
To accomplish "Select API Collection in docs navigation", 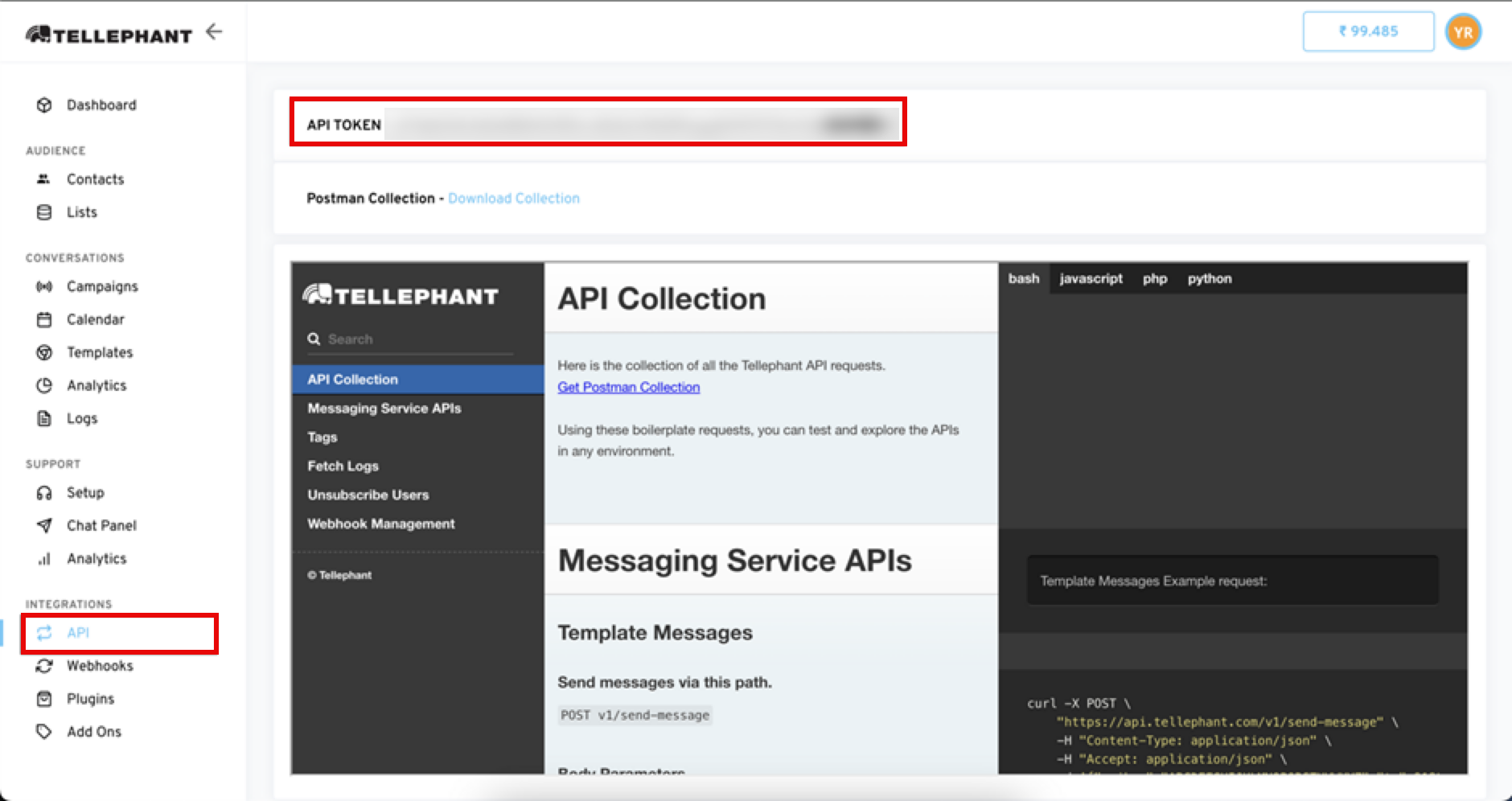I will [x=417, y=380].
